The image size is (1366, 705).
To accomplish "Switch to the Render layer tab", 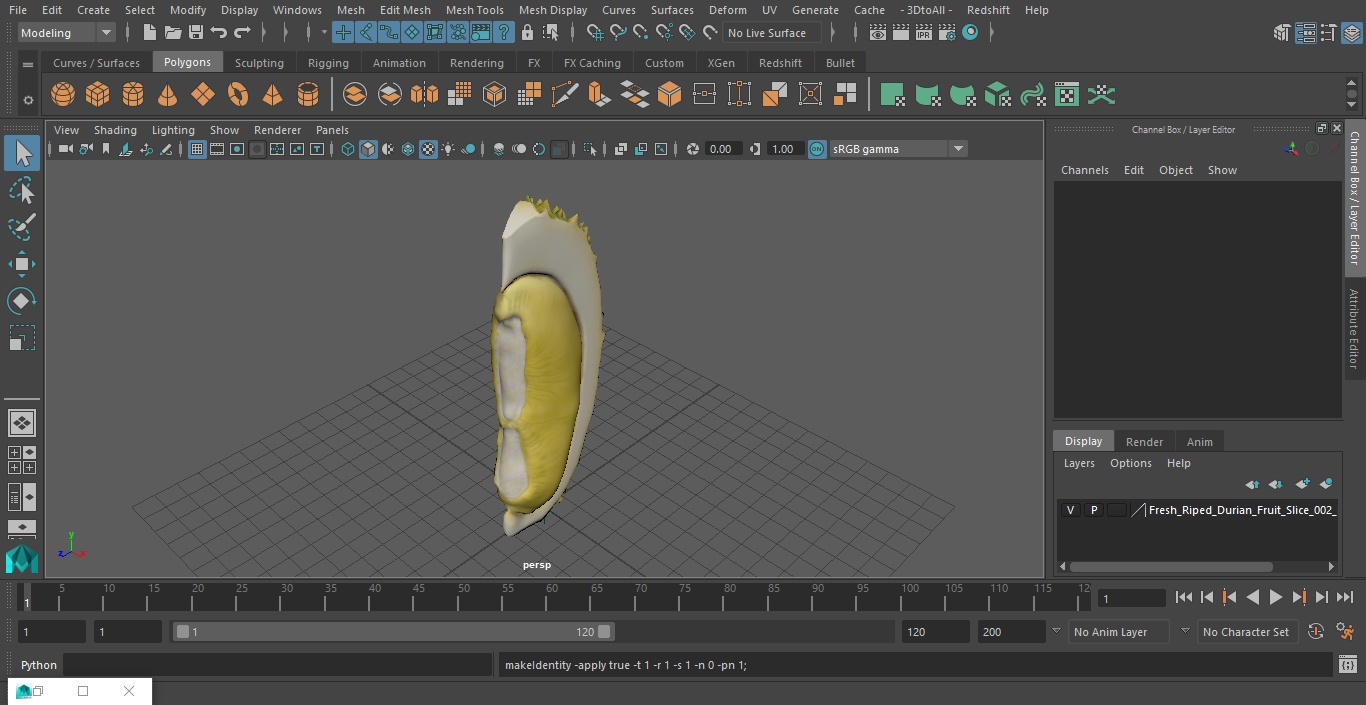I will pos(1144,441).
